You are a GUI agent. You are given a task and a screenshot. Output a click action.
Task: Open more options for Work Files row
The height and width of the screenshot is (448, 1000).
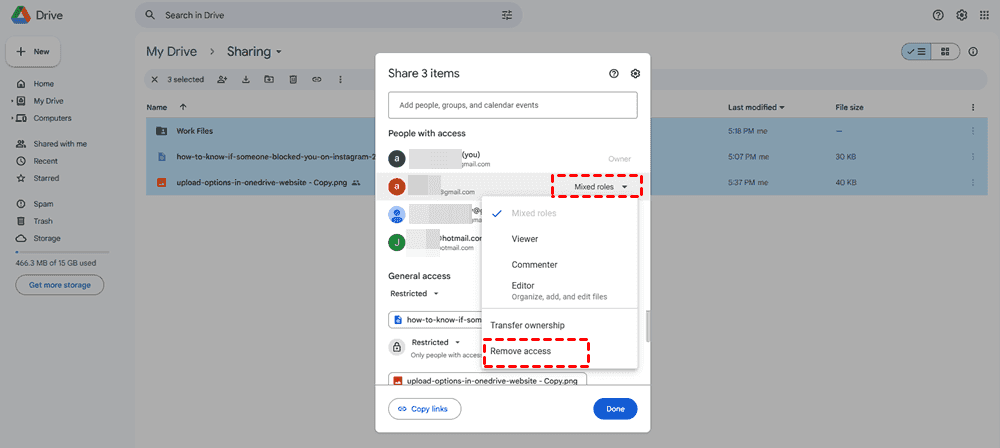(973, 131)
